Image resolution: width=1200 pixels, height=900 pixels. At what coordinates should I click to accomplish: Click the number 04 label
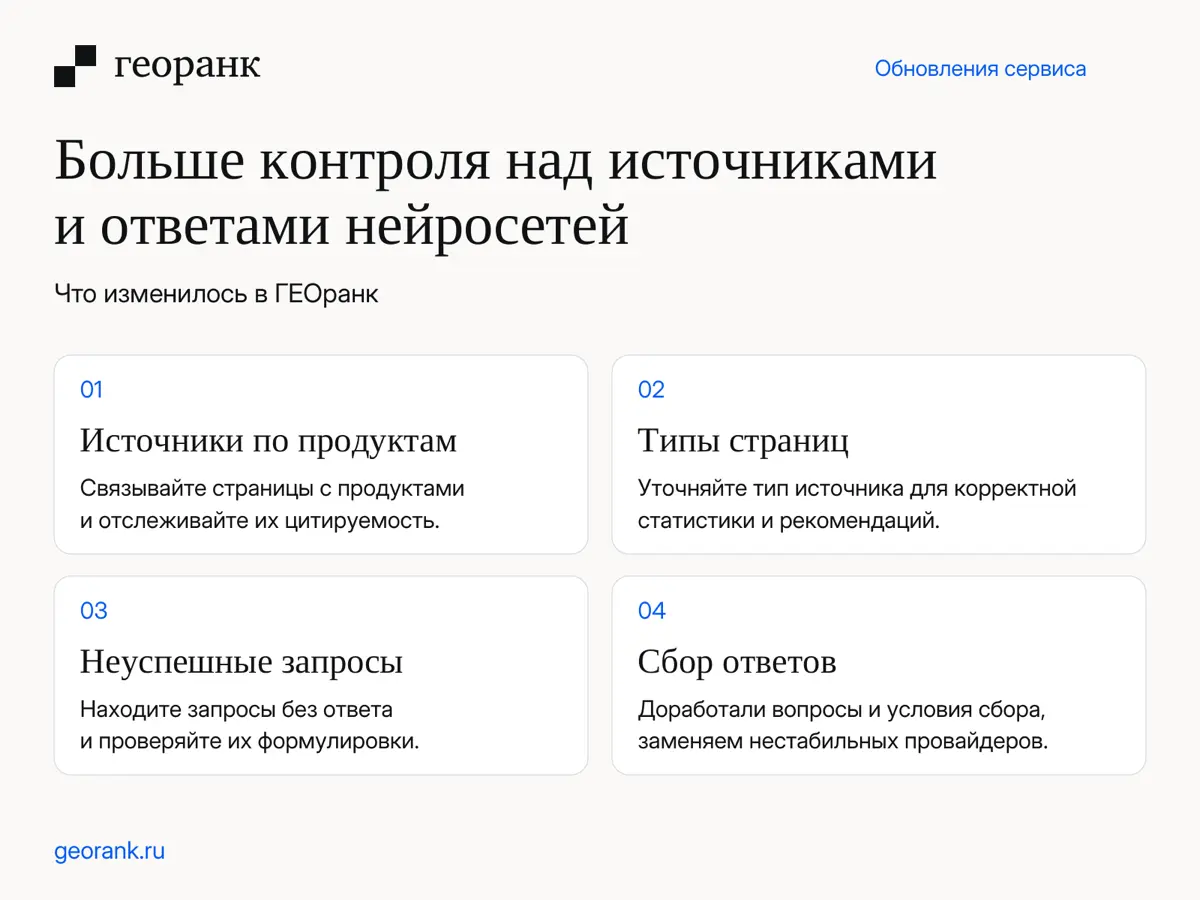pyautogui.click(x=652, y=611)
